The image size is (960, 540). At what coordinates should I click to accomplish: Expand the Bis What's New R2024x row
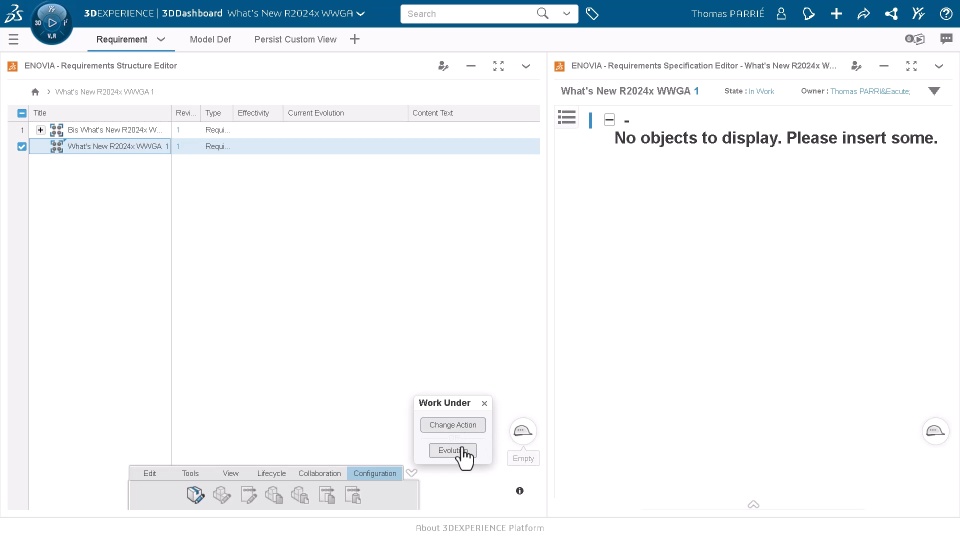click(x=40, y=130)
